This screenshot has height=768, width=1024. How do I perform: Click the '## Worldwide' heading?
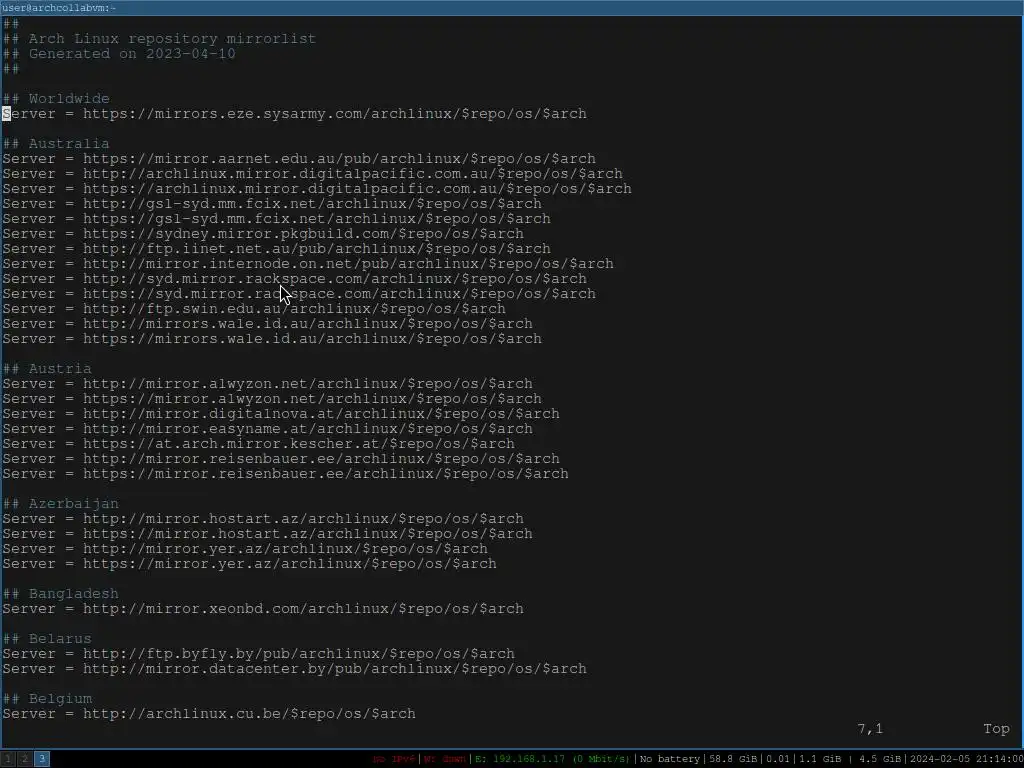click(x=56, y=99)
